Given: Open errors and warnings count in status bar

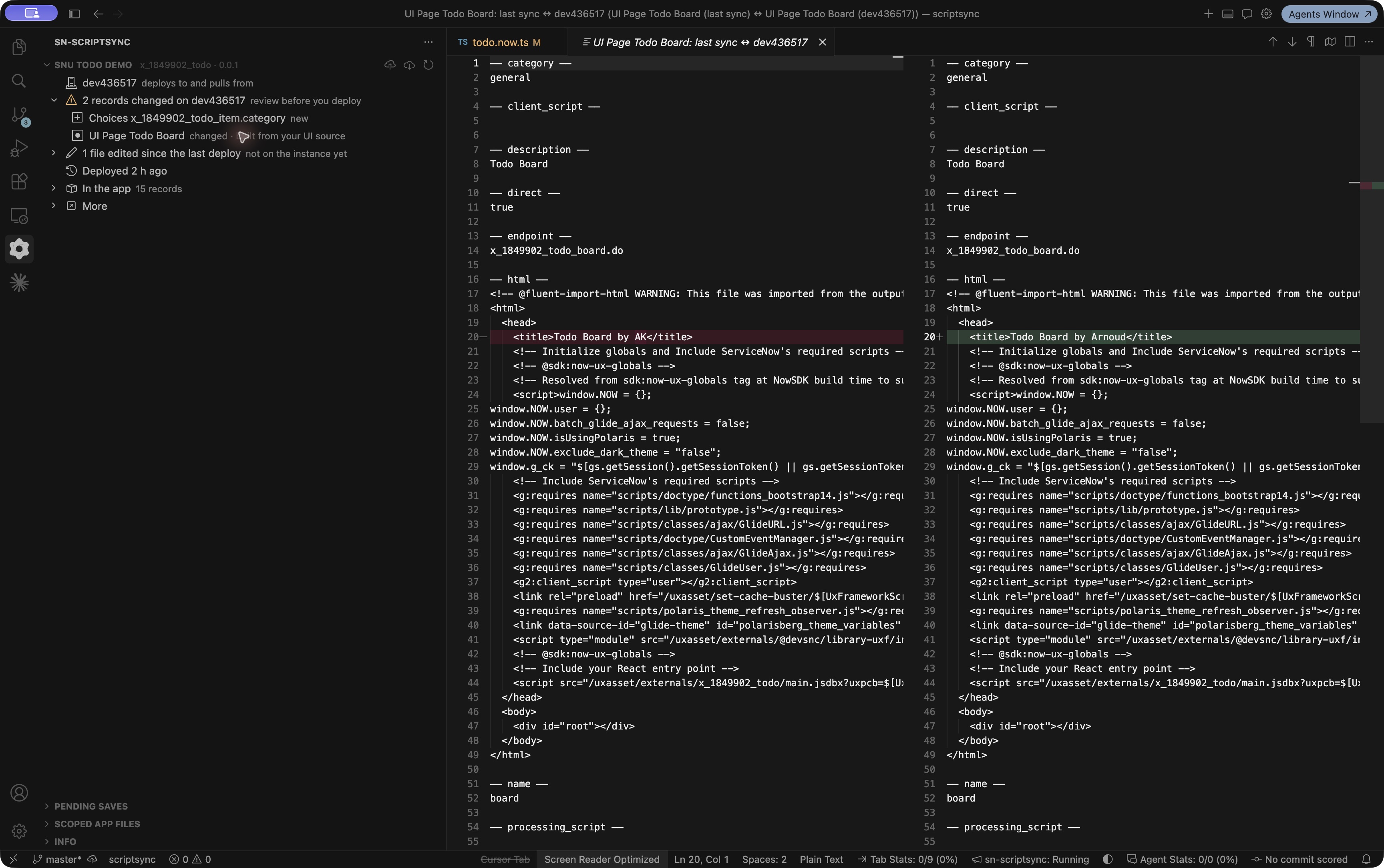Looking at the screenshot, I should (190, 859).
